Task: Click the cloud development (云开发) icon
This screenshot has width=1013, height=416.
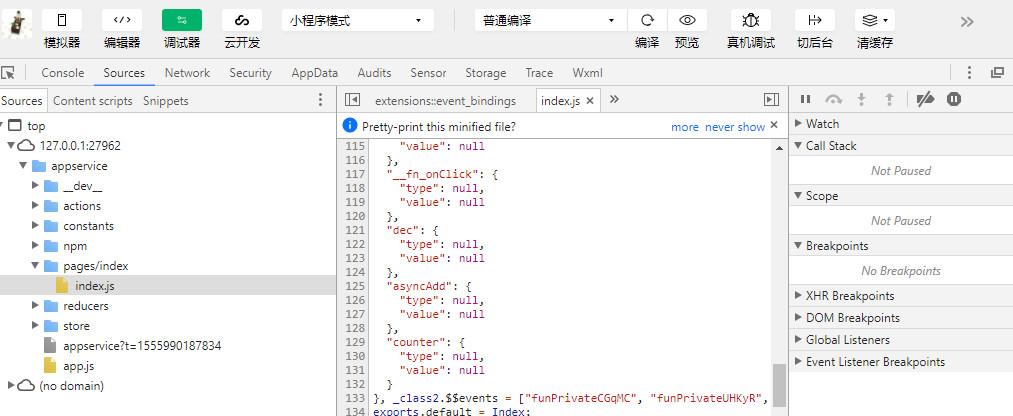Action: 241,20
